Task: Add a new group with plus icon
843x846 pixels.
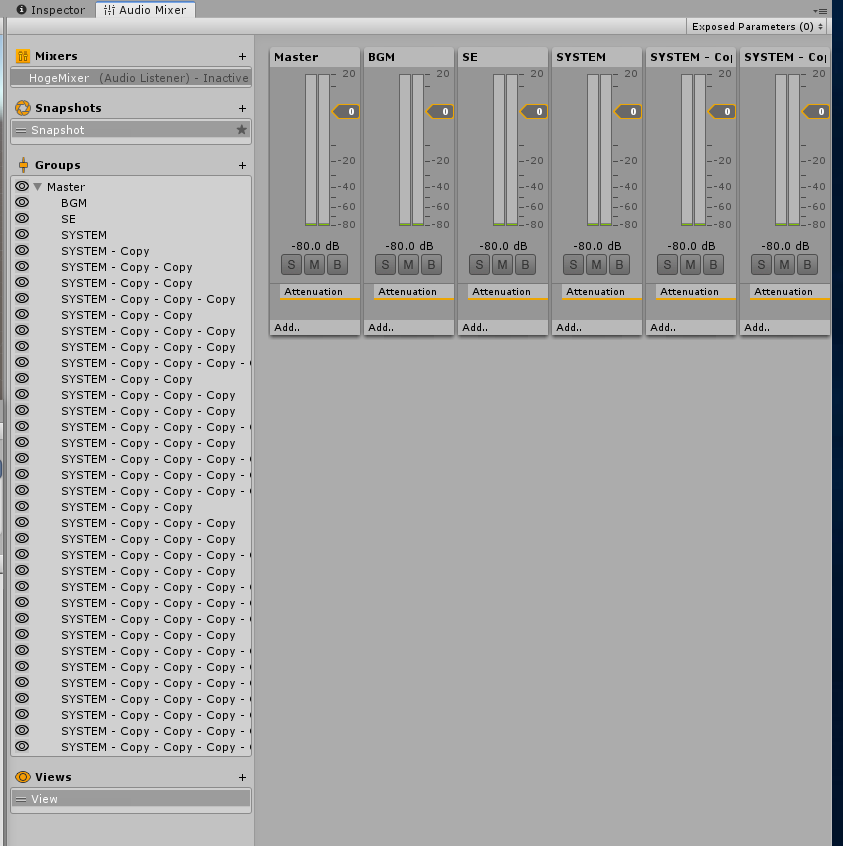Action: [x=242, y=166]
